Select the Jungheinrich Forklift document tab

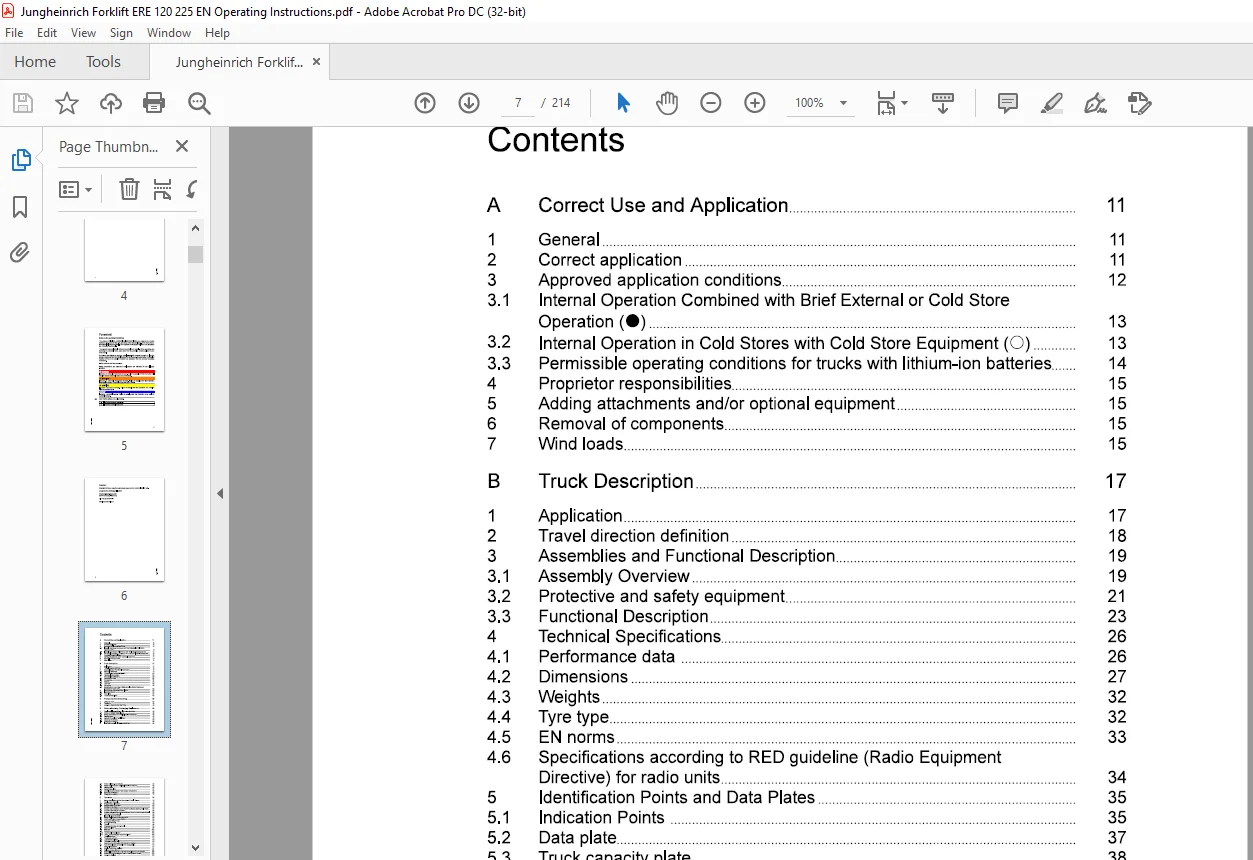pos(239,62)
